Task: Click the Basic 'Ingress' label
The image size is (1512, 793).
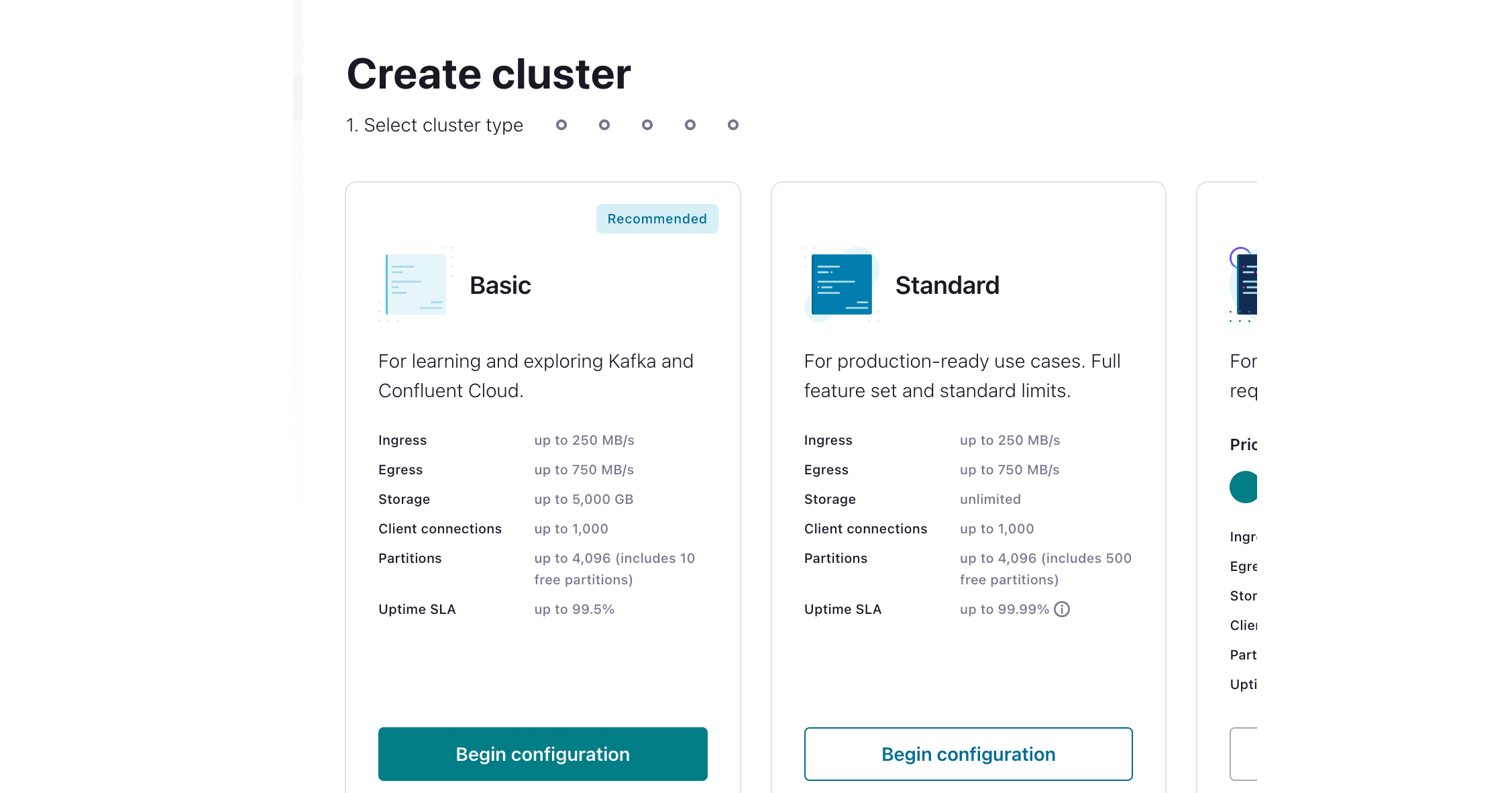Action: (x=402, y=440)
